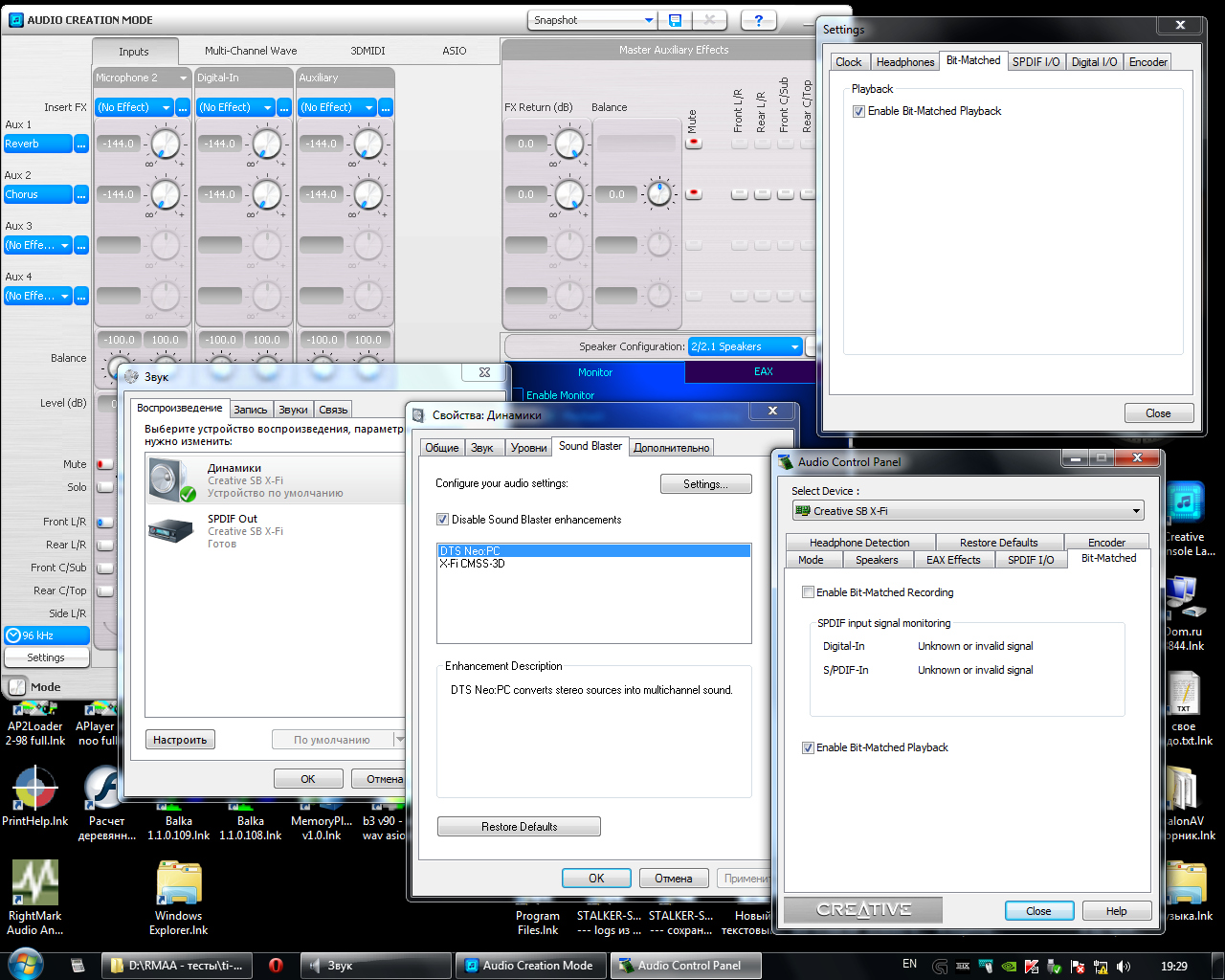The image size is (1225, 980).
Task: Click the Opera browser taskbar icon
Action: click(x=276, y=966)
